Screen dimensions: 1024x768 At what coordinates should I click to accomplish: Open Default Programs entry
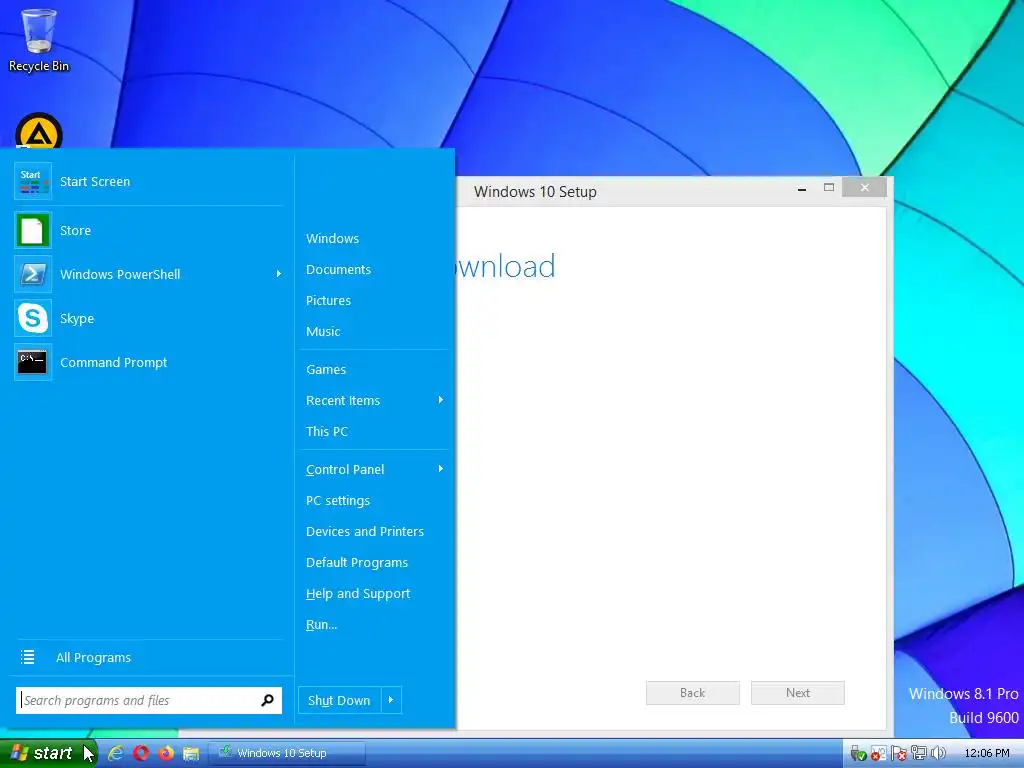click(x=357, y=563)
